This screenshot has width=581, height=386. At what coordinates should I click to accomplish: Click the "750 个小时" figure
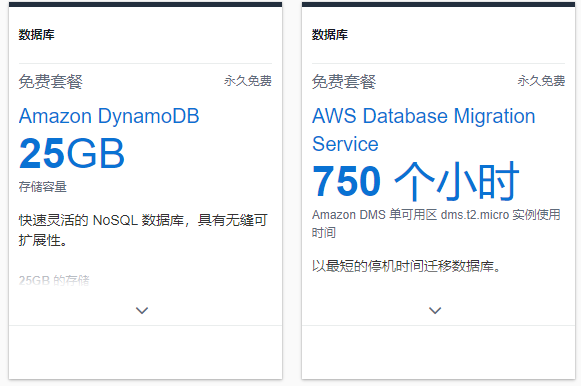415,181
